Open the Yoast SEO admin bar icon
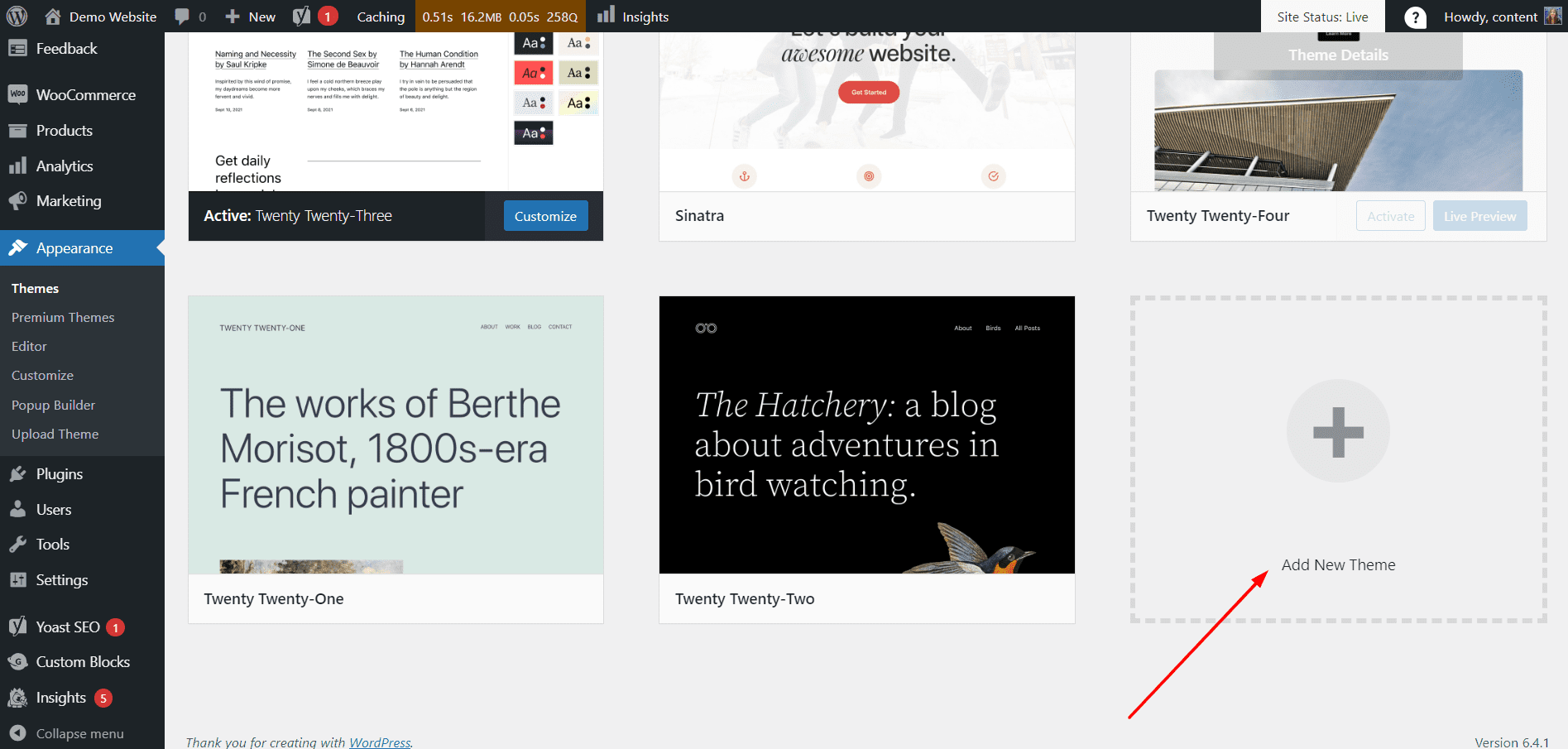 pyautogui.click(x=302, y=17)
